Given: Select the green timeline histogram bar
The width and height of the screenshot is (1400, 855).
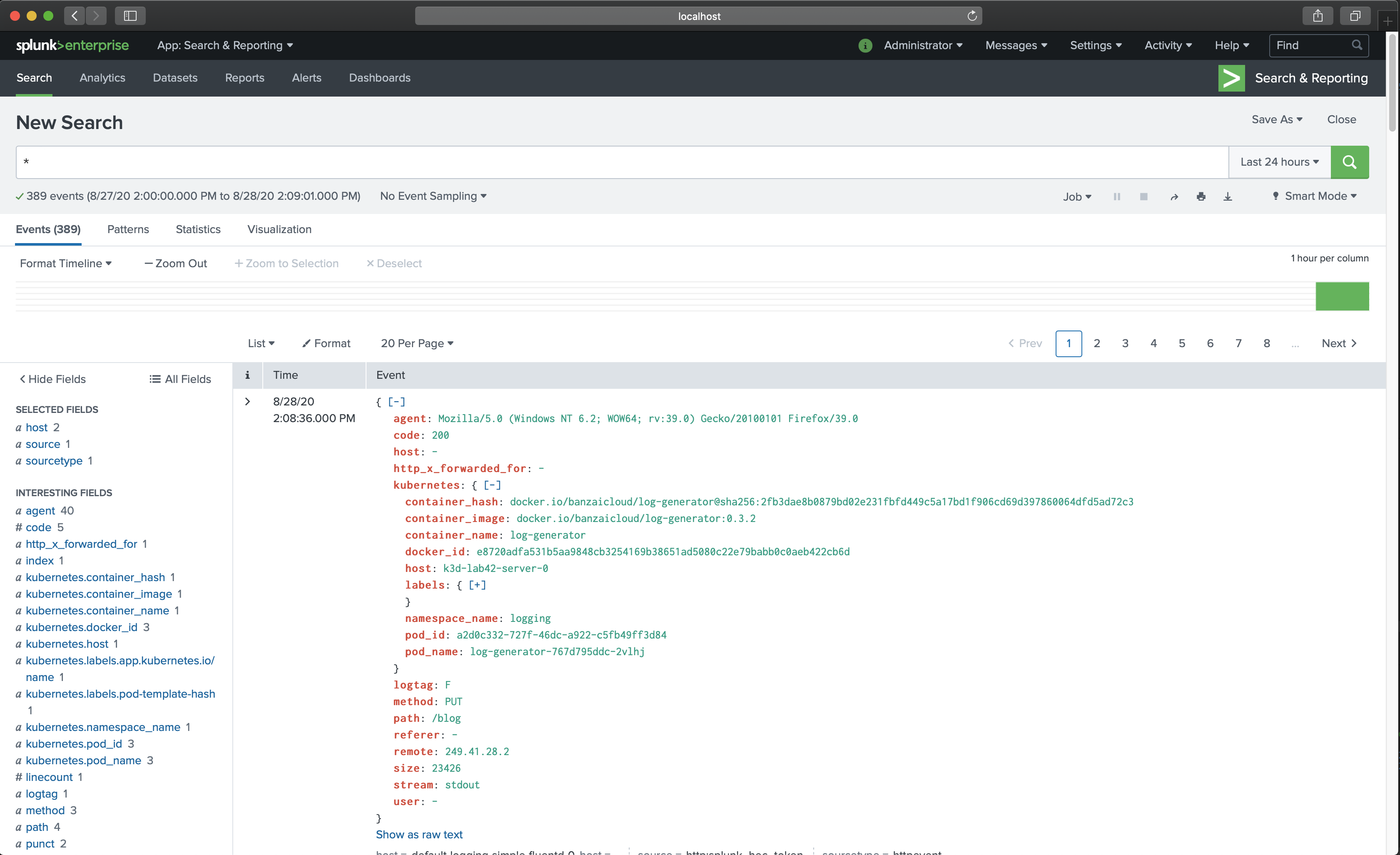Looking at the screenshot, I should click(1342, 296).
